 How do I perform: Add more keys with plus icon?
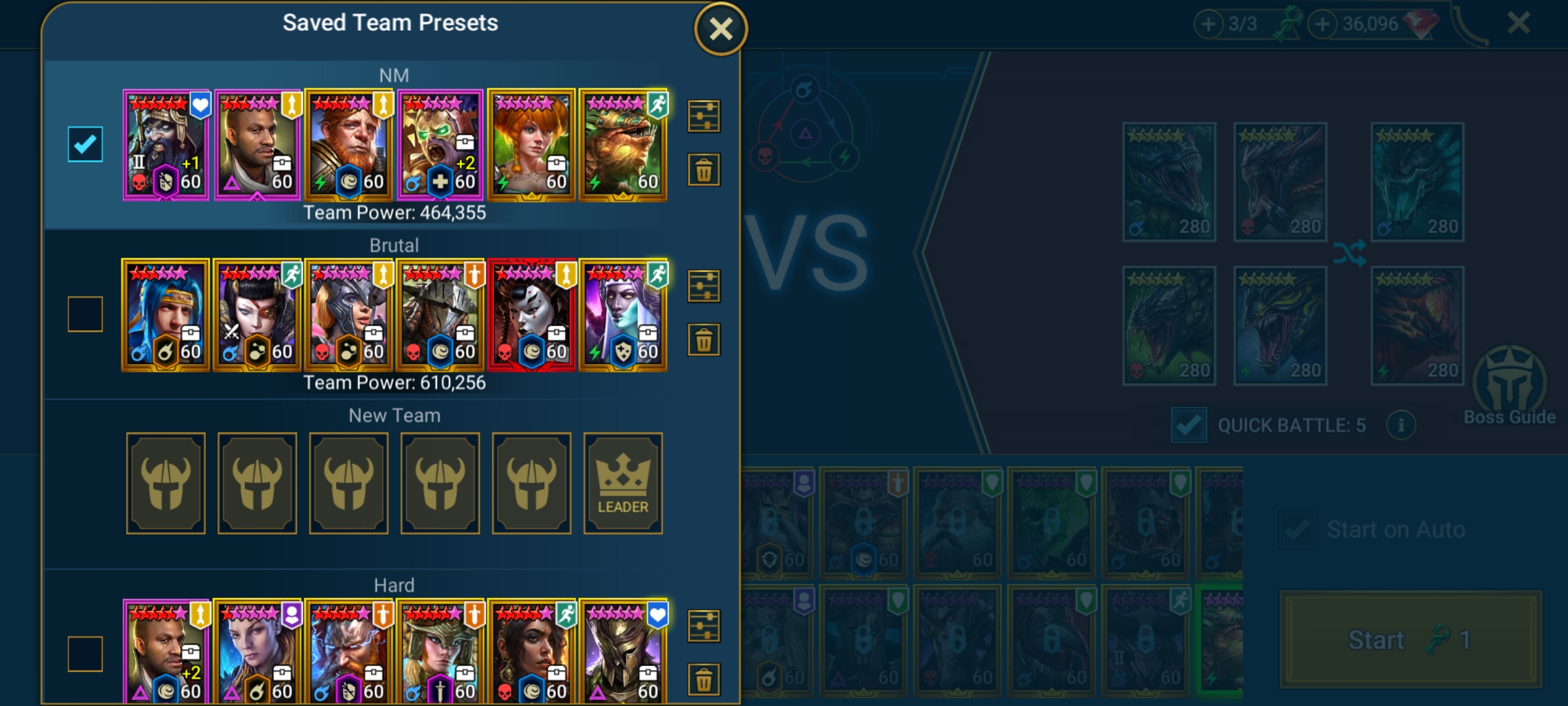pyautogui.click(x=1208, y=24)
